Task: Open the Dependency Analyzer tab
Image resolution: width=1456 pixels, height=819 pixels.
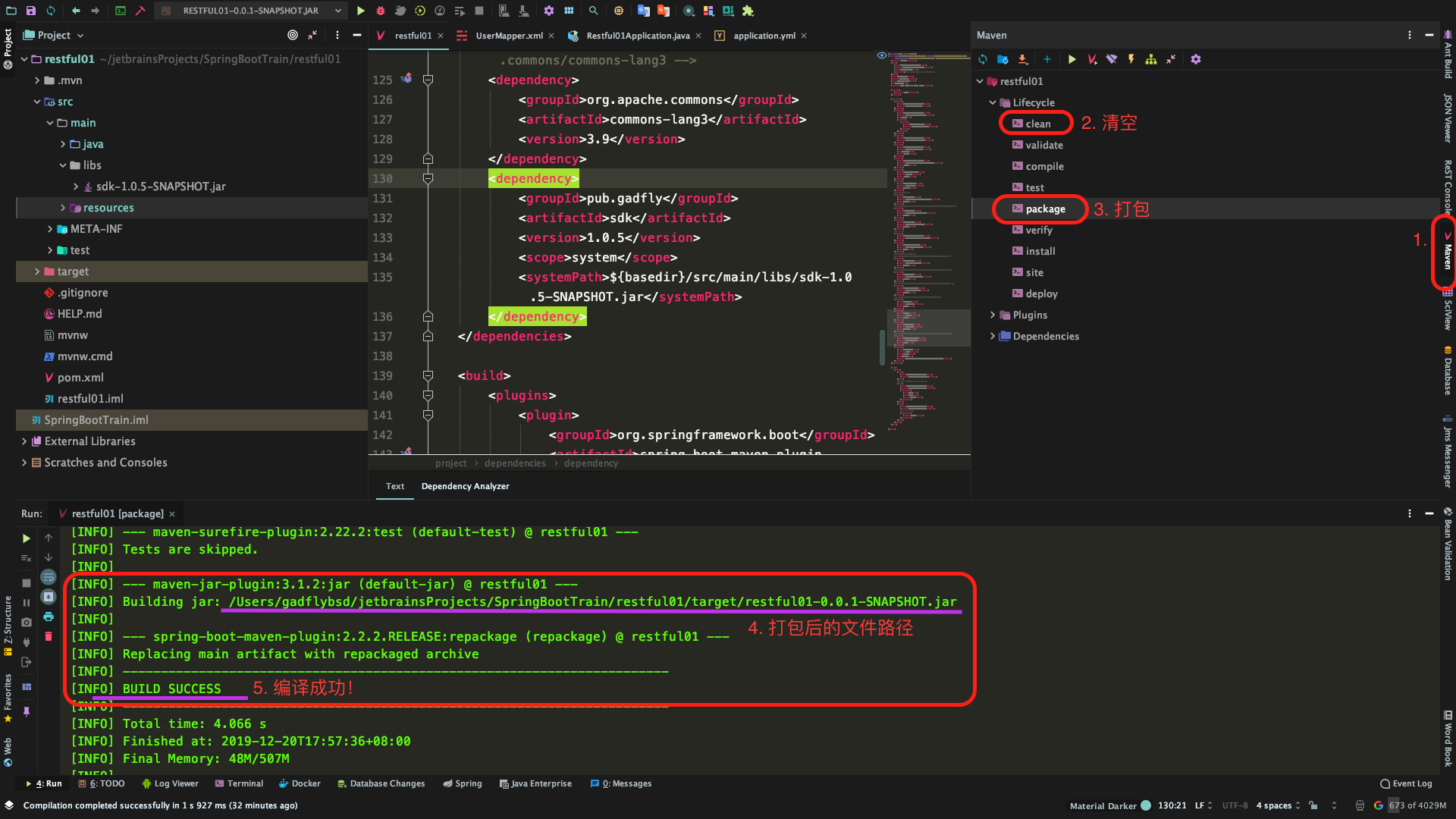Action: (465, 486)
